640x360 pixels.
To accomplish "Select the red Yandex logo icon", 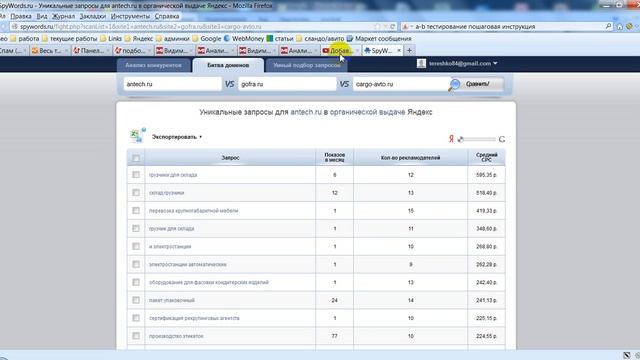I will pos(451,139).
